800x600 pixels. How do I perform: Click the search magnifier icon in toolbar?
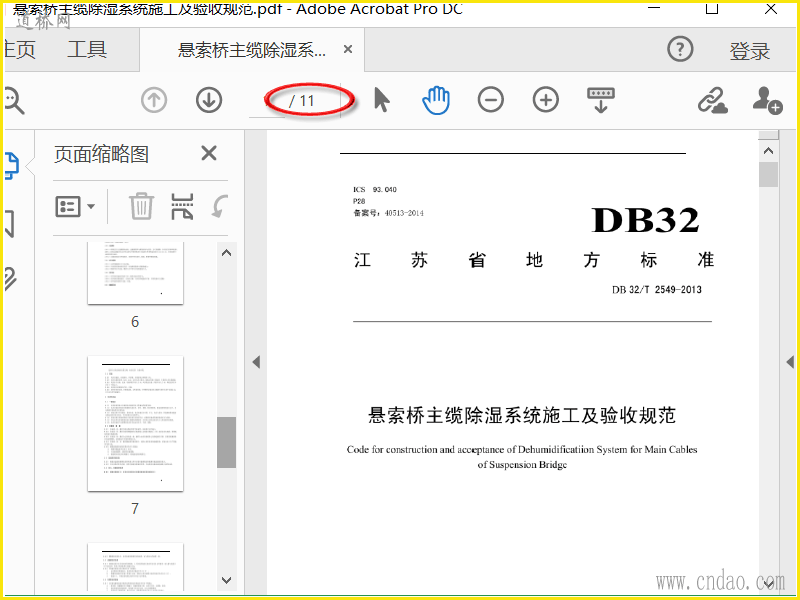click(14, 100)
